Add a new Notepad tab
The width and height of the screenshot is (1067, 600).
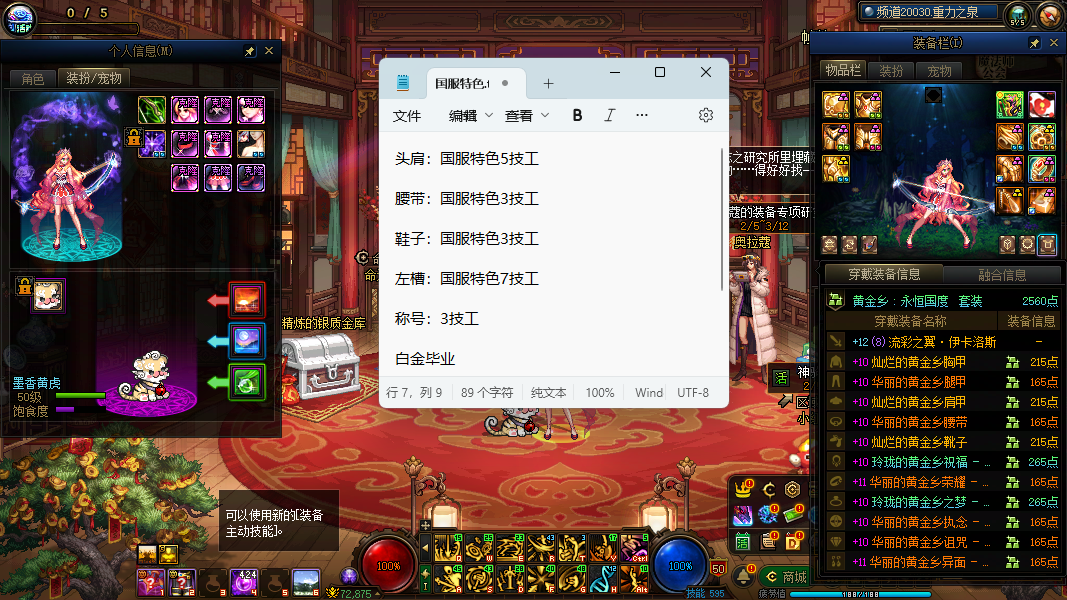pos(548,84)
